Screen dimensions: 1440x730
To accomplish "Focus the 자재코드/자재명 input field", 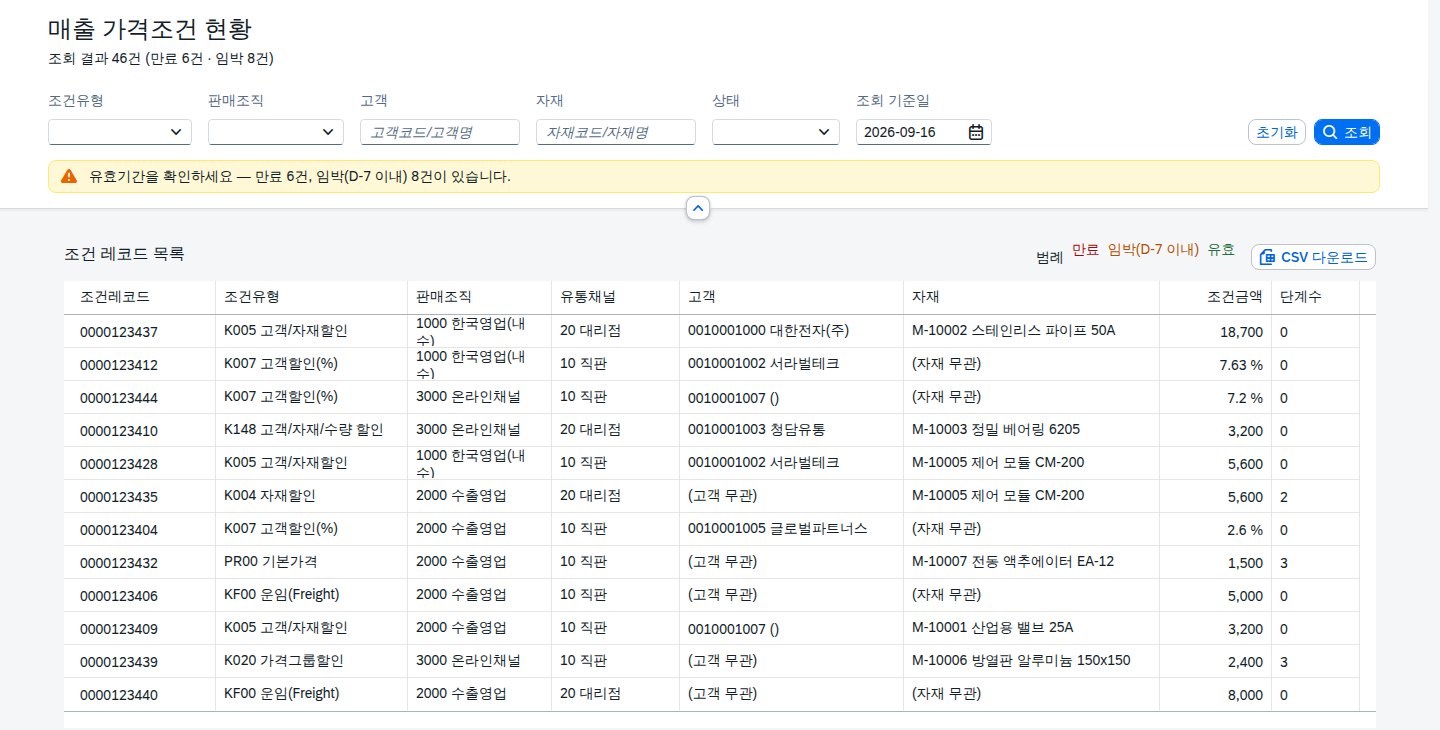I will click(616, 132).
